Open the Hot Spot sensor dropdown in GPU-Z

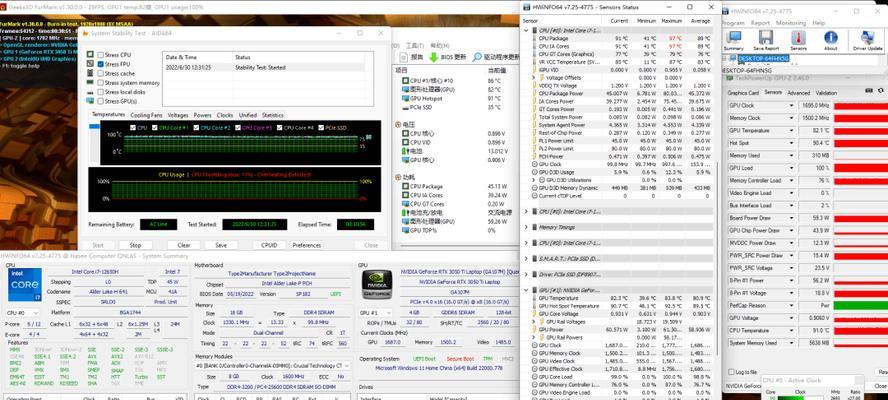(x=792, y=143)
